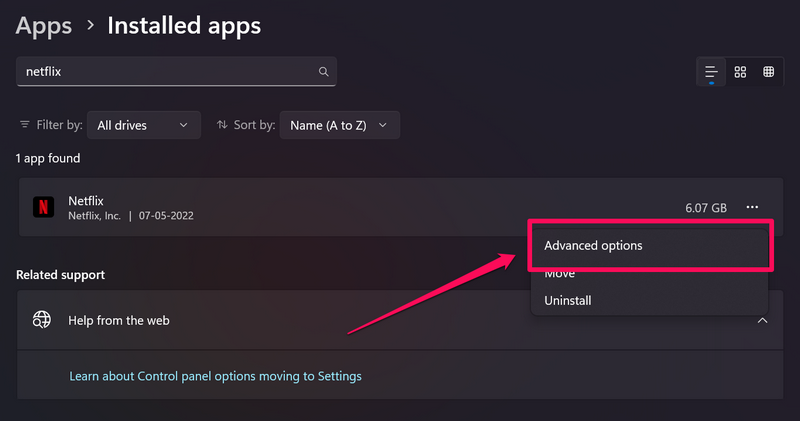Focus the search field containing netflix
The image size is (800, 421).
165,72
